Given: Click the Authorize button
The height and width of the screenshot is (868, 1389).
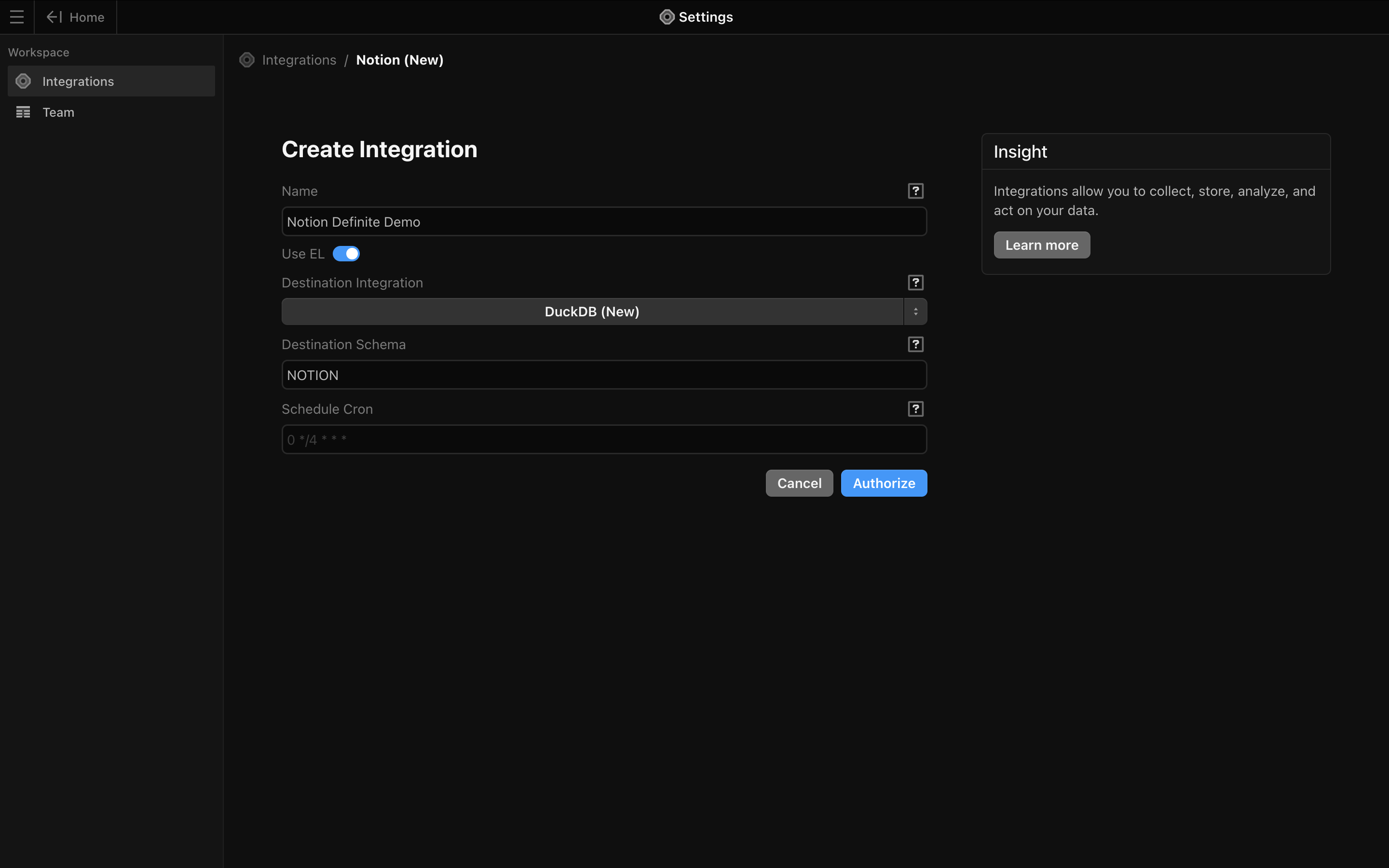Looking at the screenshot, I should tap(884, 483).
